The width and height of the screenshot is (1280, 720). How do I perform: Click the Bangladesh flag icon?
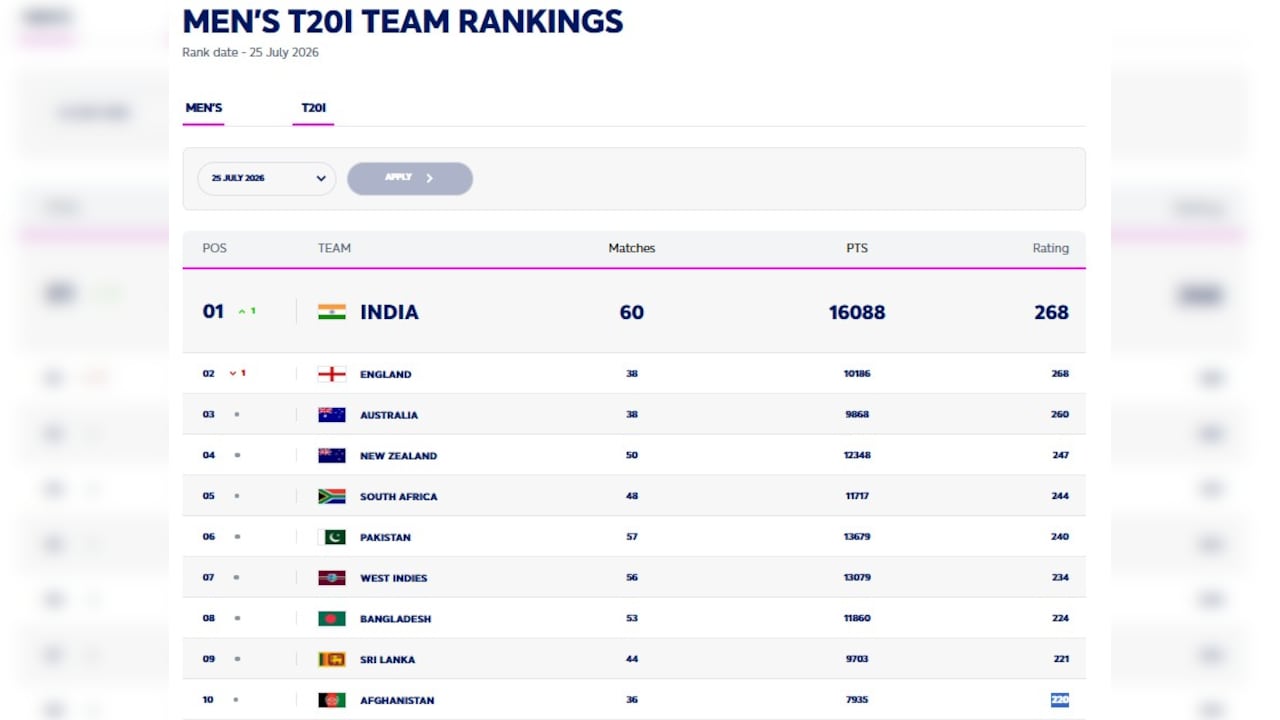pyautogui.click(x=332, y=619)
